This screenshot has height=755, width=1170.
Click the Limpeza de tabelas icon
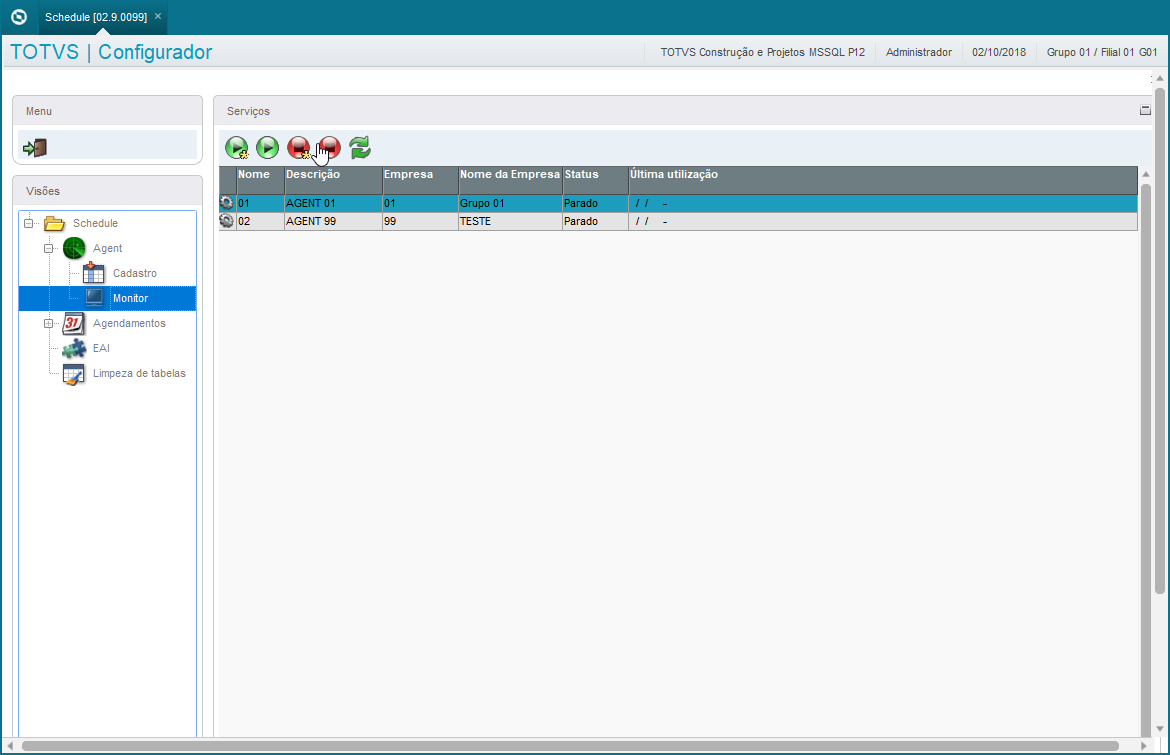click(73, 374)
